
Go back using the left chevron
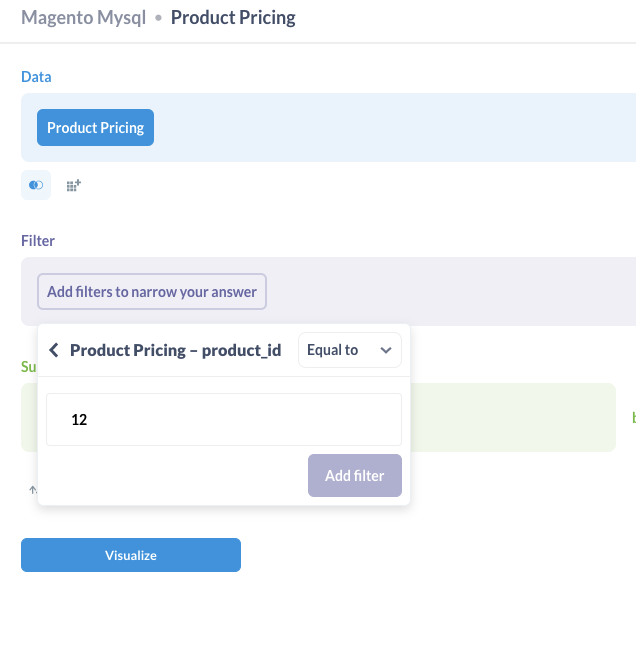54,350
